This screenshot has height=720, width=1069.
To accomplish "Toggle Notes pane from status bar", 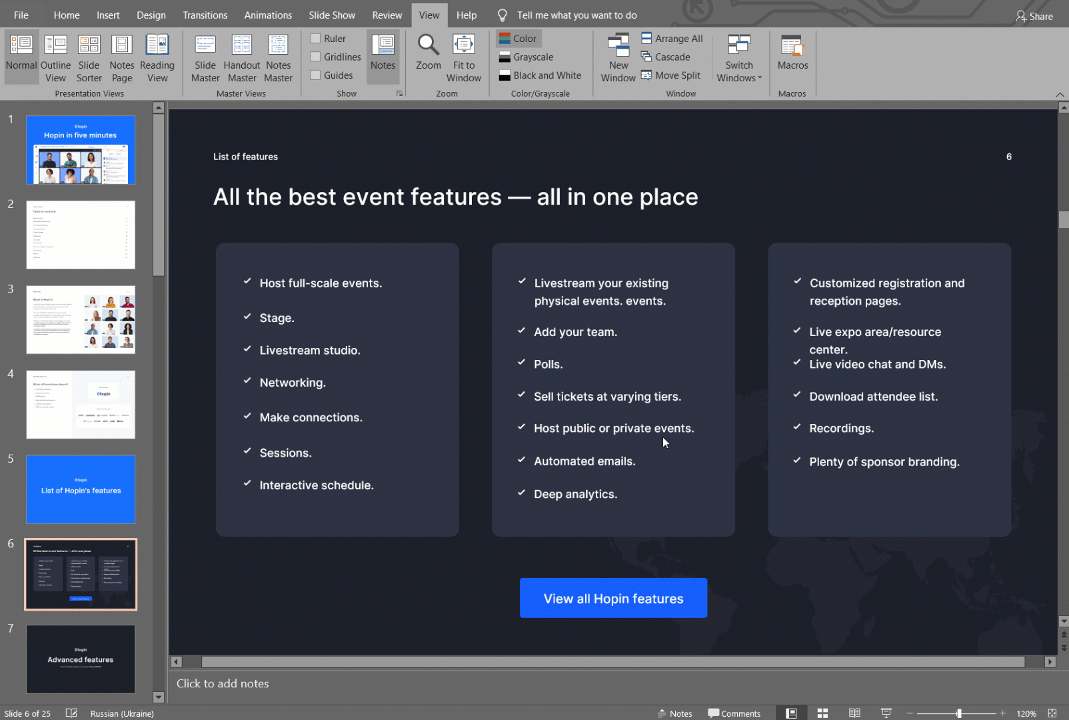I will (x=675, y=713).
